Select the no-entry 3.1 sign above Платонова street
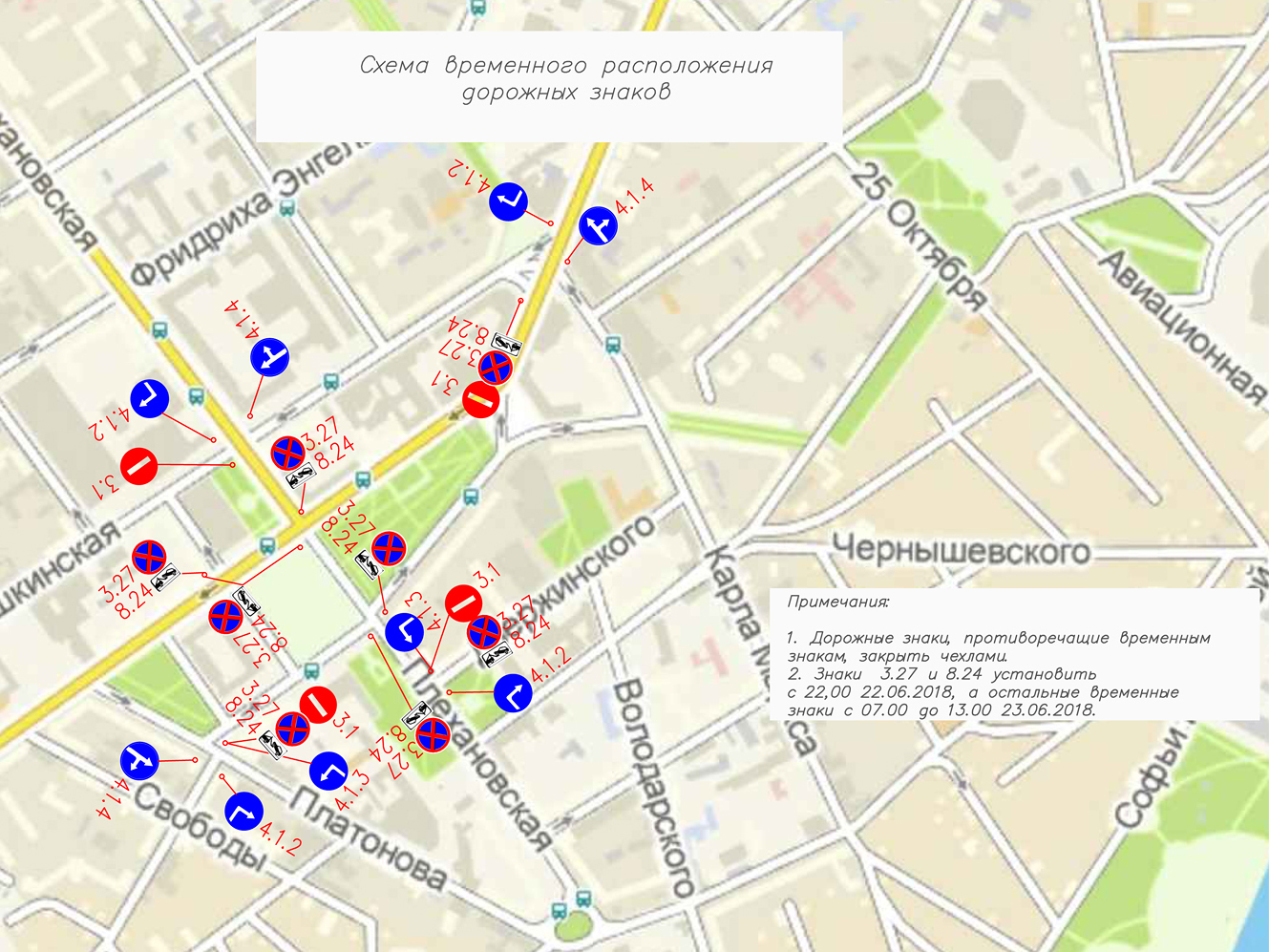This screenshot has height=952, width=1269. (318, 705)
